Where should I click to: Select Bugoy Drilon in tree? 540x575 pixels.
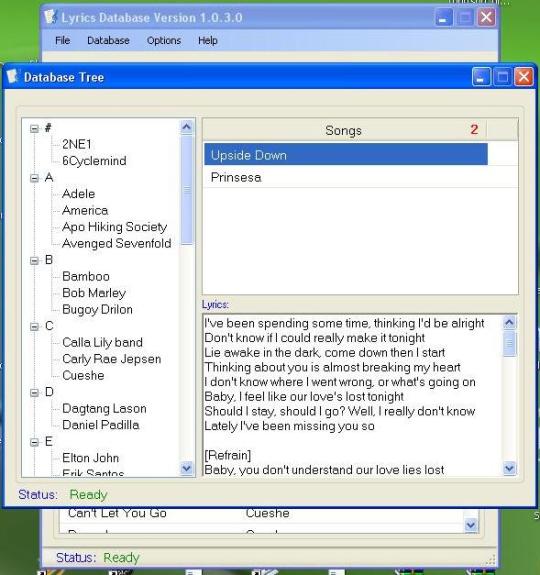click(97, 309)
